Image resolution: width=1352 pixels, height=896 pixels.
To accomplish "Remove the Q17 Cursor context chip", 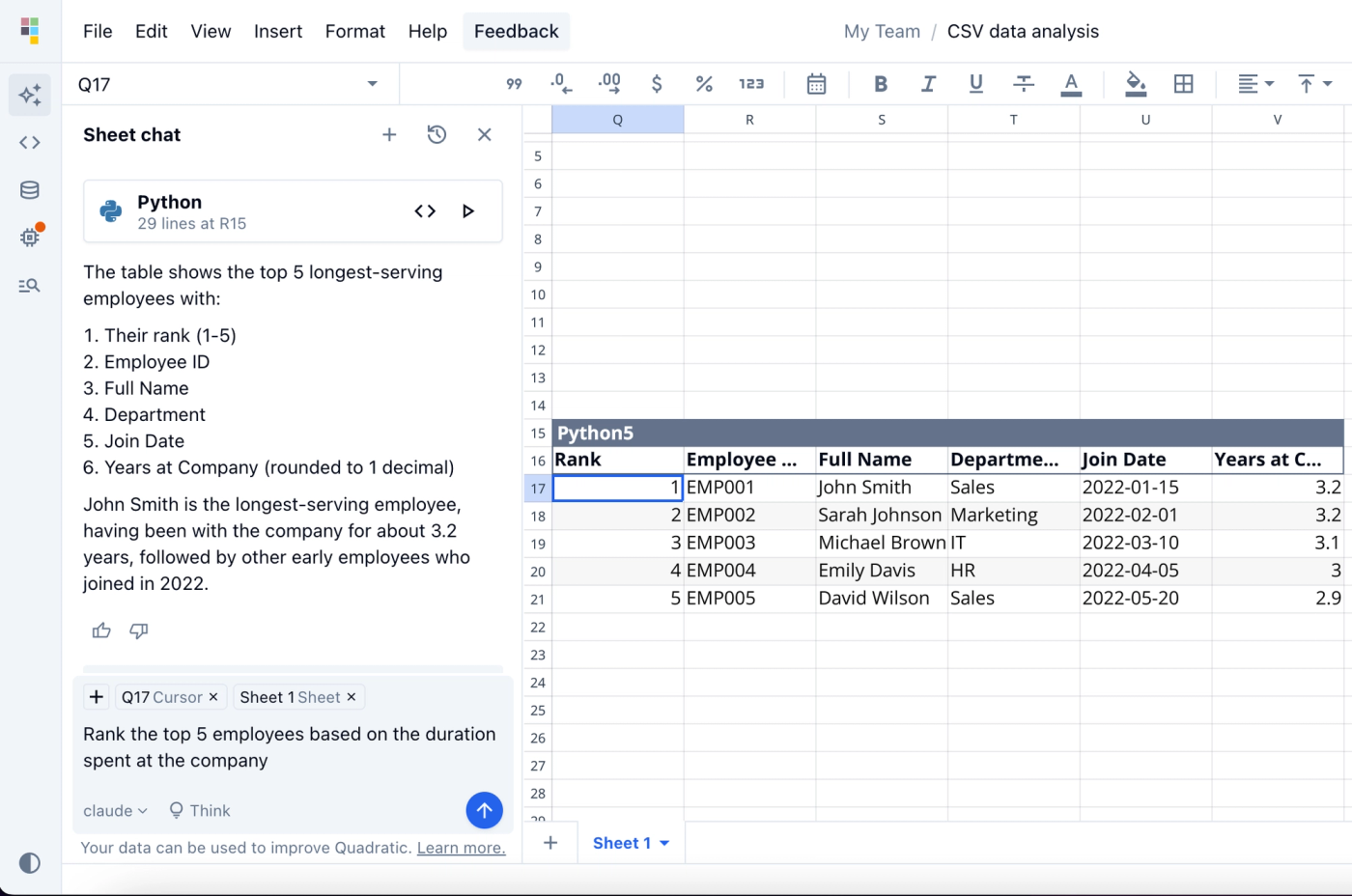I will (x=213, y=697).
